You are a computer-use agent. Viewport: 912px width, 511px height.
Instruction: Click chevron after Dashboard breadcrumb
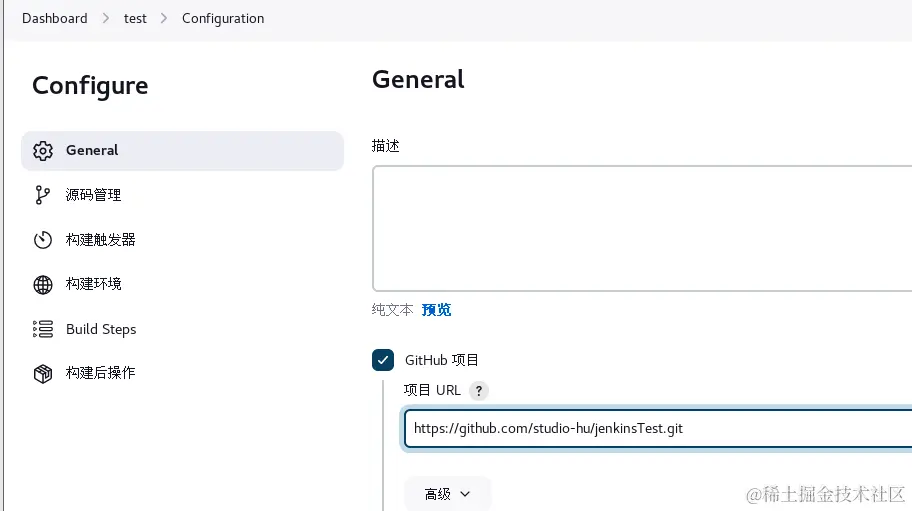[x=106, y=18]
